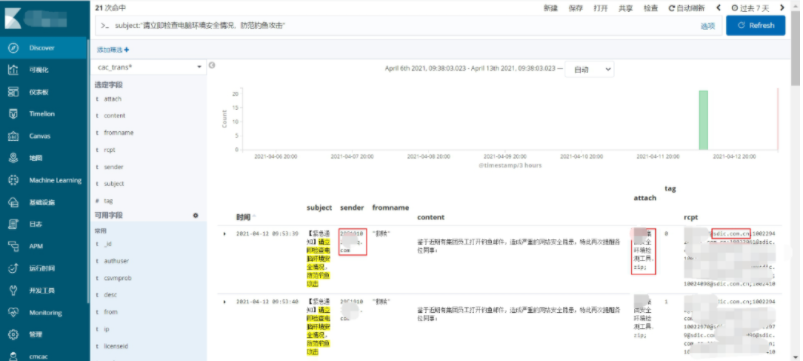Open the cac_trans* index pattern dropdown

[x=149, y=67]
